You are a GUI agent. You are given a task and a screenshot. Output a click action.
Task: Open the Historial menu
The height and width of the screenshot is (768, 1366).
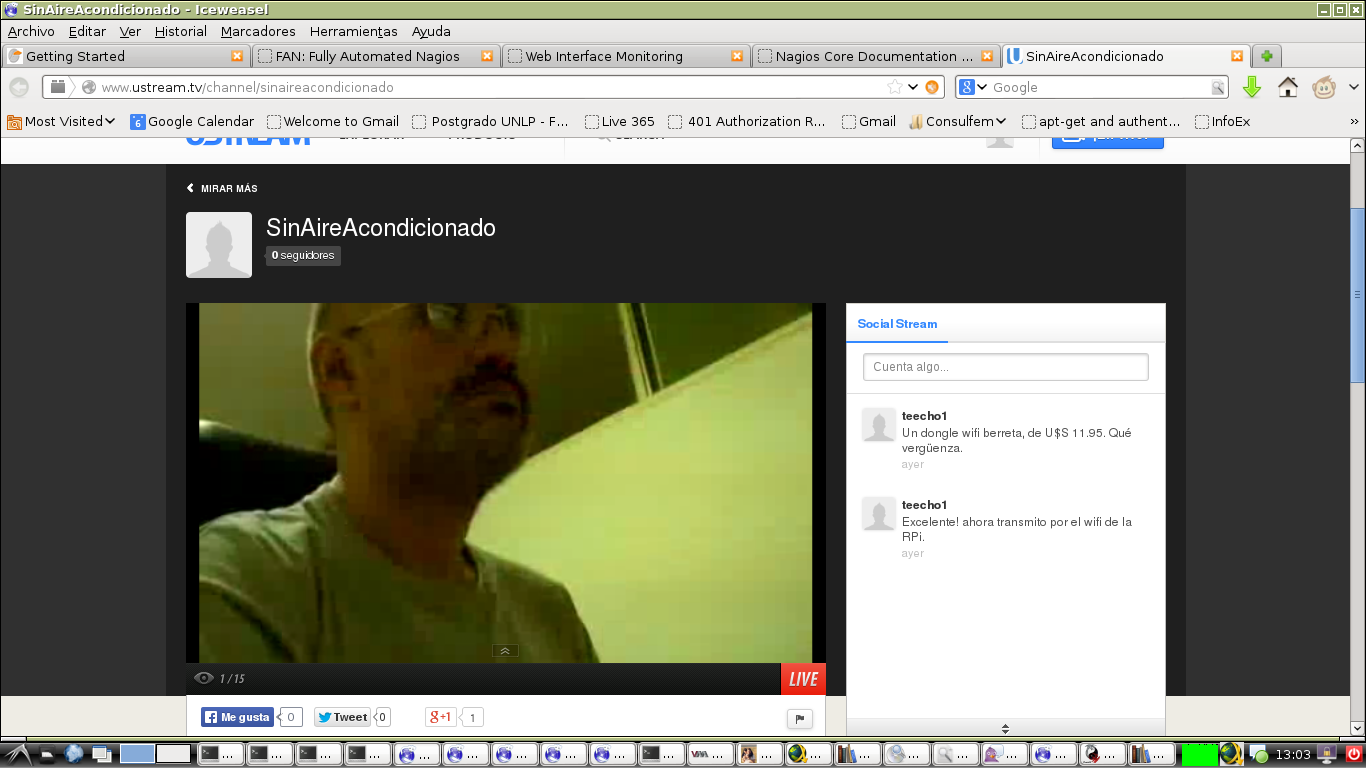point(181,31)
